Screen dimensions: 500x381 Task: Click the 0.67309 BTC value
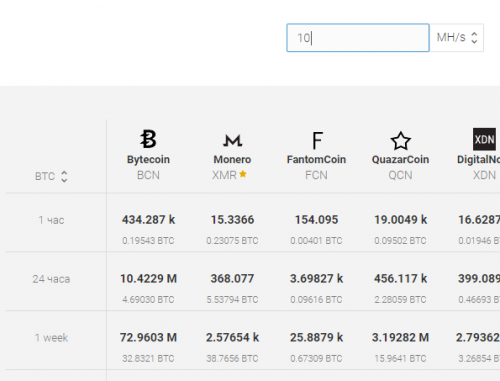coord(316,359)
